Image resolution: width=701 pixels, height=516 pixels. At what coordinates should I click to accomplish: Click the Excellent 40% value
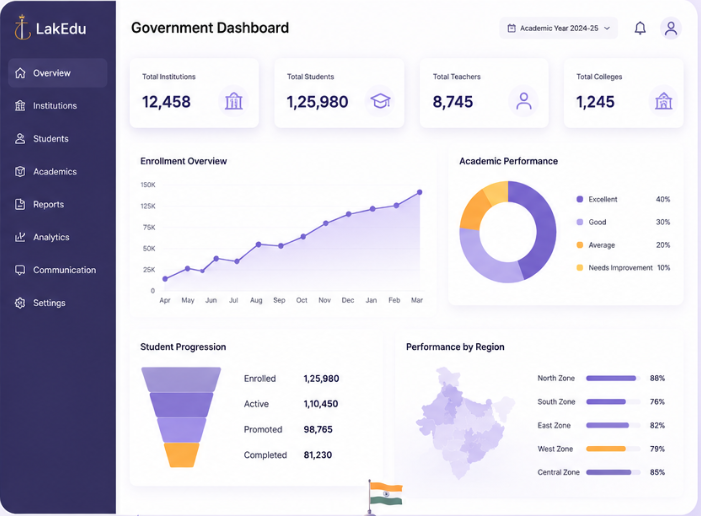663,199
